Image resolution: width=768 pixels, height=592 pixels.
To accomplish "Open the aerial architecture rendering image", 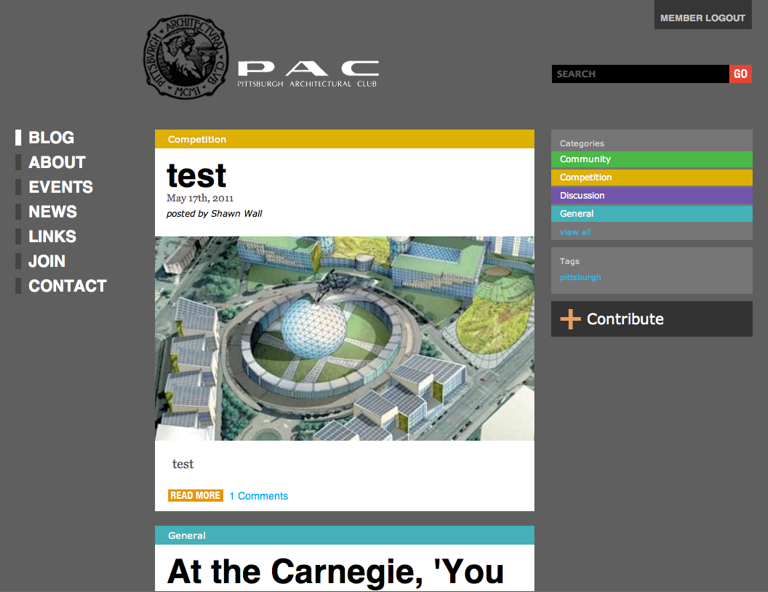I will [x=344, y=338].
